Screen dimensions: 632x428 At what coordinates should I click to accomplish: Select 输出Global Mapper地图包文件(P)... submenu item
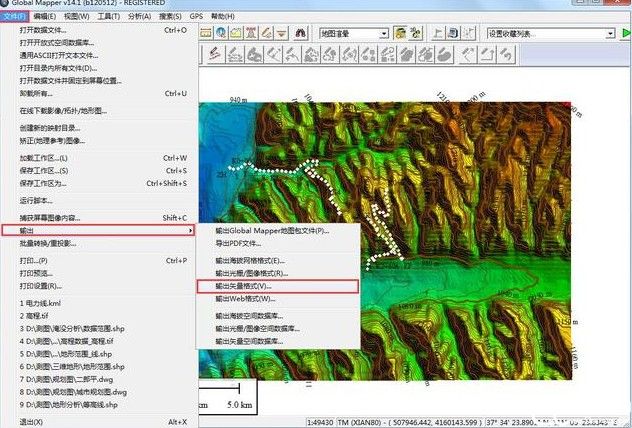278,231
